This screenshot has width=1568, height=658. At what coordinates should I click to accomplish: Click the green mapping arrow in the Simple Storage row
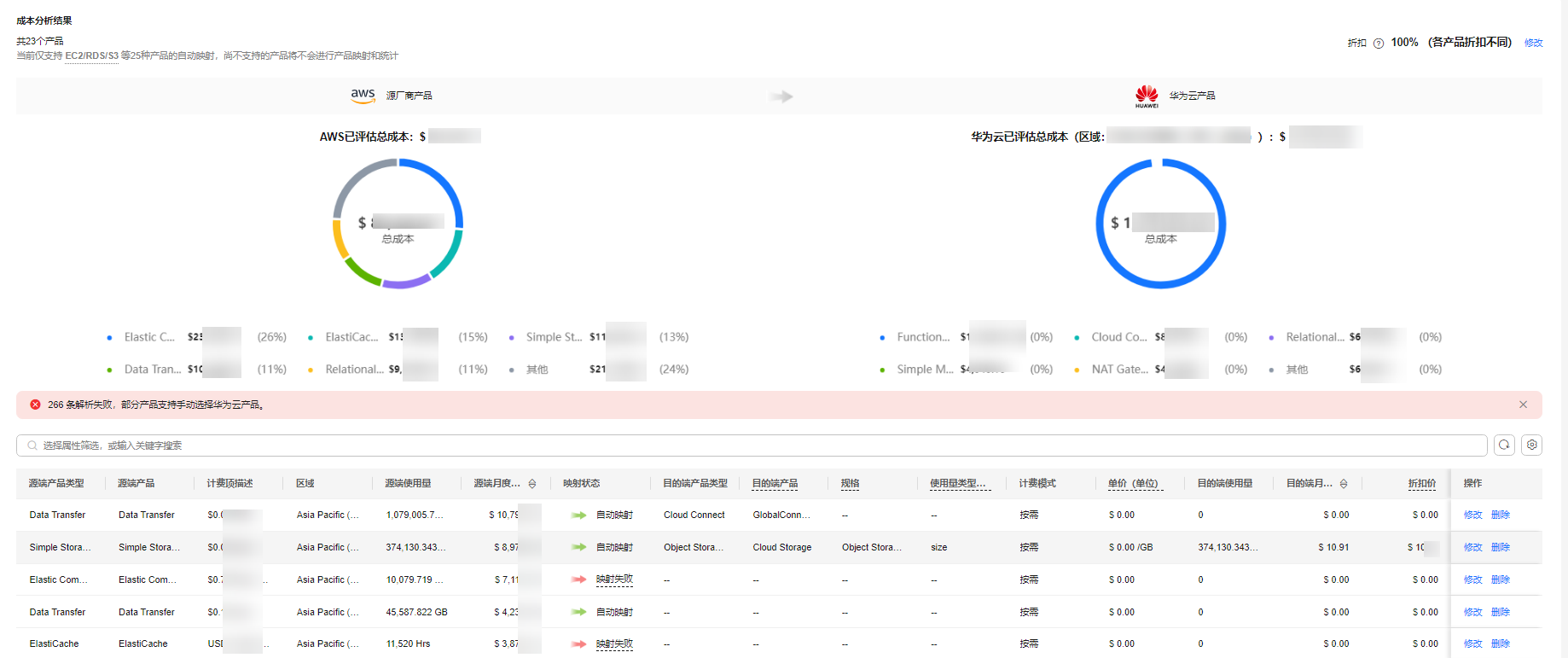point(578,547)
